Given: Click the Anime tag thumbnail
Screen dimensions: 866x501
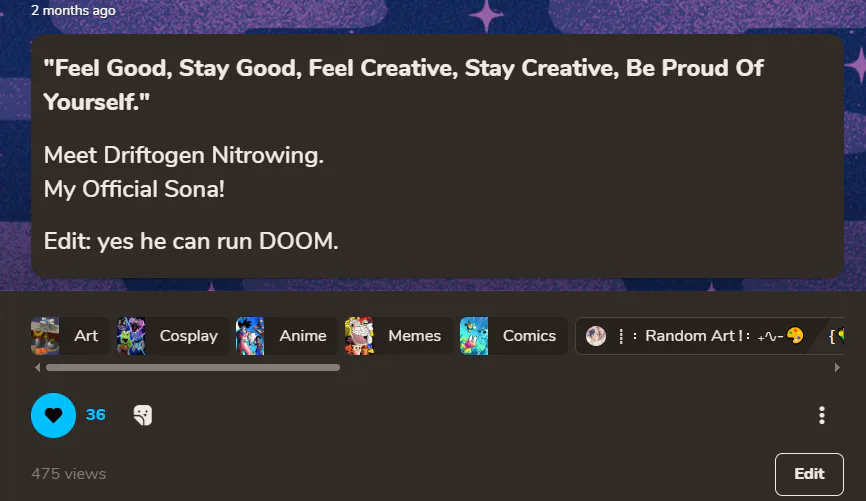Looking at the screenshot, I should [250, 336].
